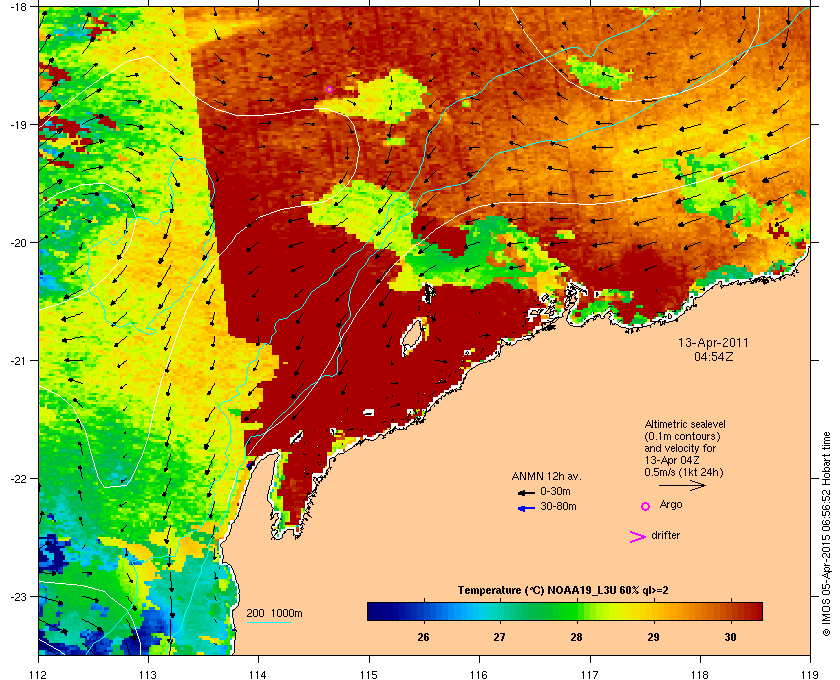Click the '0.5m/s (1kt 24h)' text
This screenshot has width=840, height=680.
coord(684,473)
